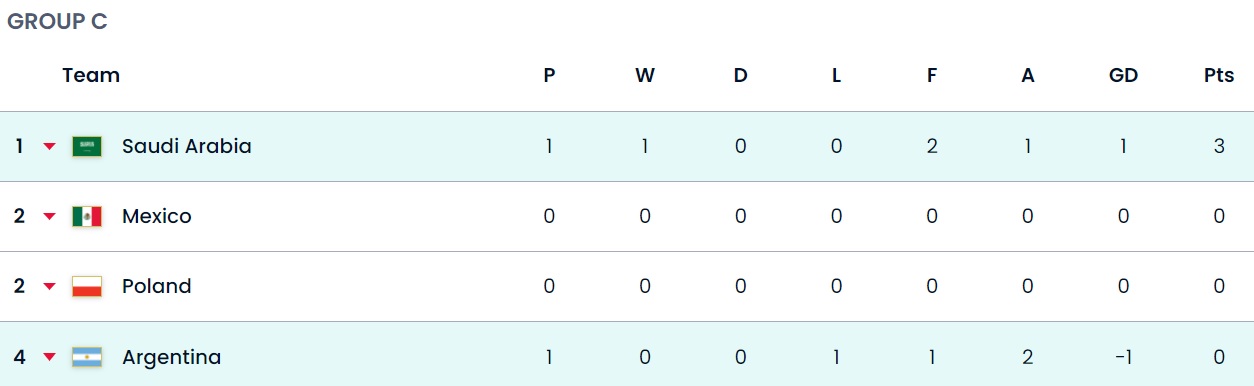Click the Argentina flag icon
1254x386 pixels.
[87, 357]
